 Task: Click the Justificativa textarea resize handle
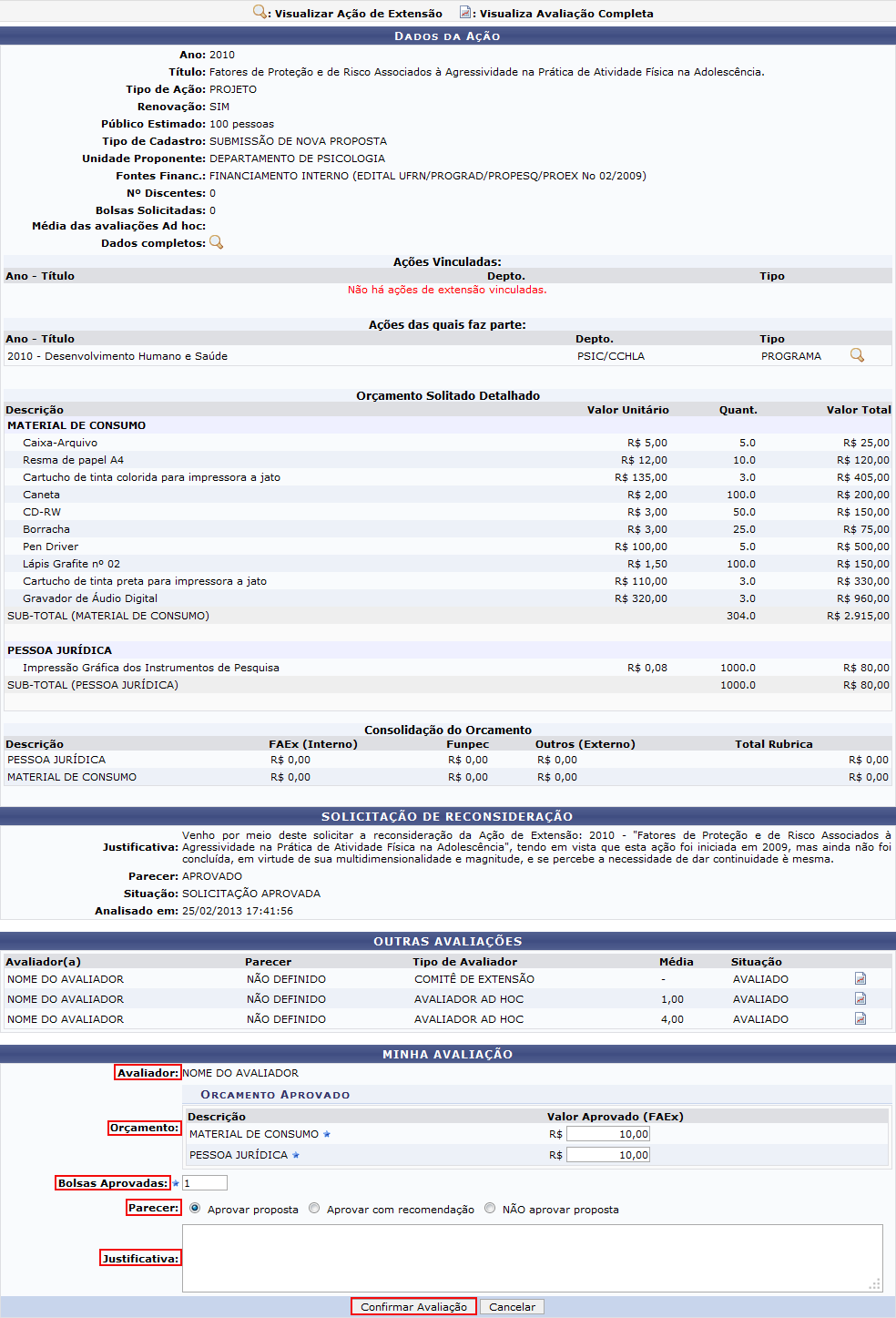(875, 1284)
